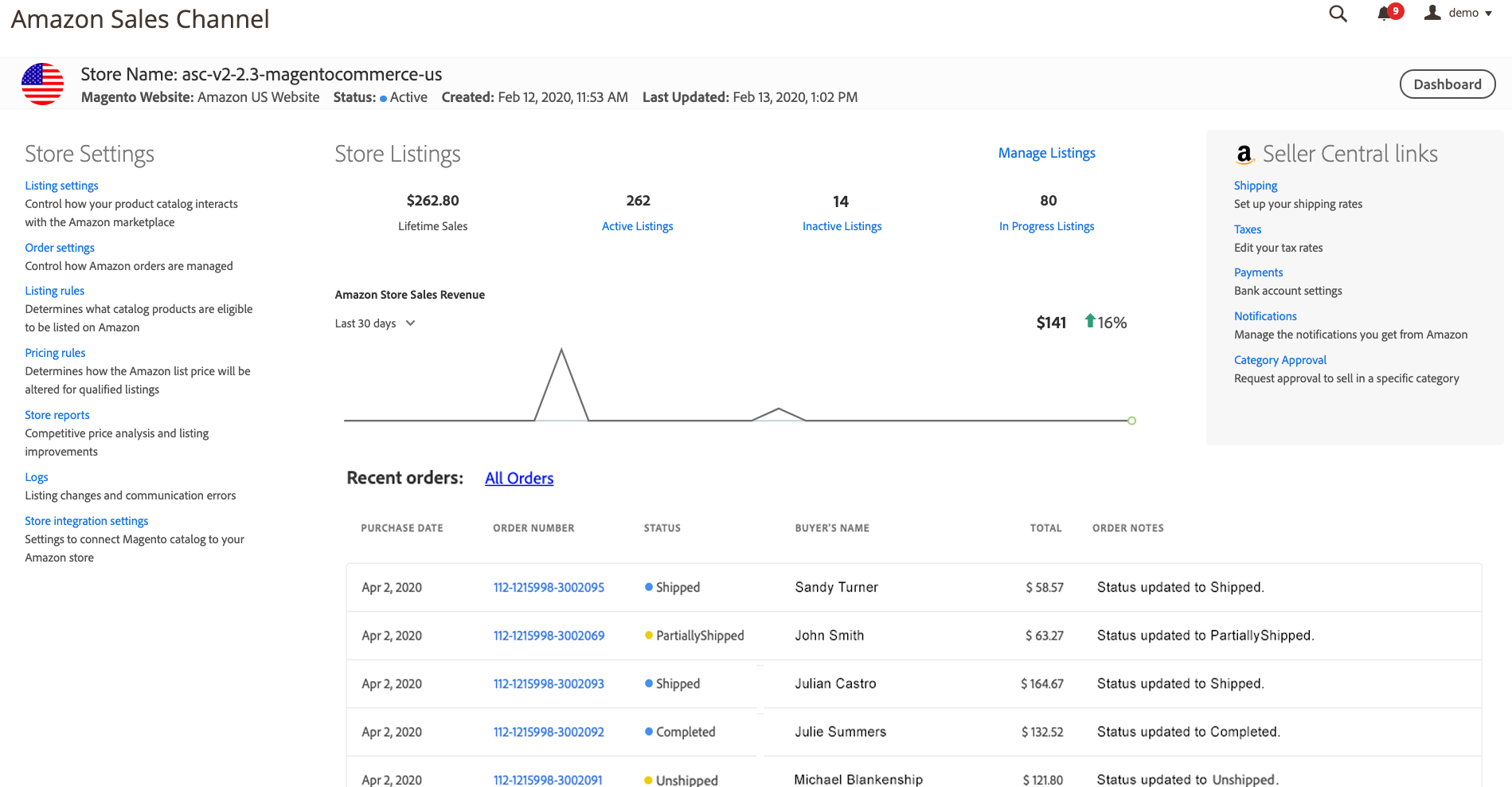Image resolution: width=1512 pixels, height=787 pixels.
Task: Open order 112-1215998-3002093
Action: tap(549, 683)
